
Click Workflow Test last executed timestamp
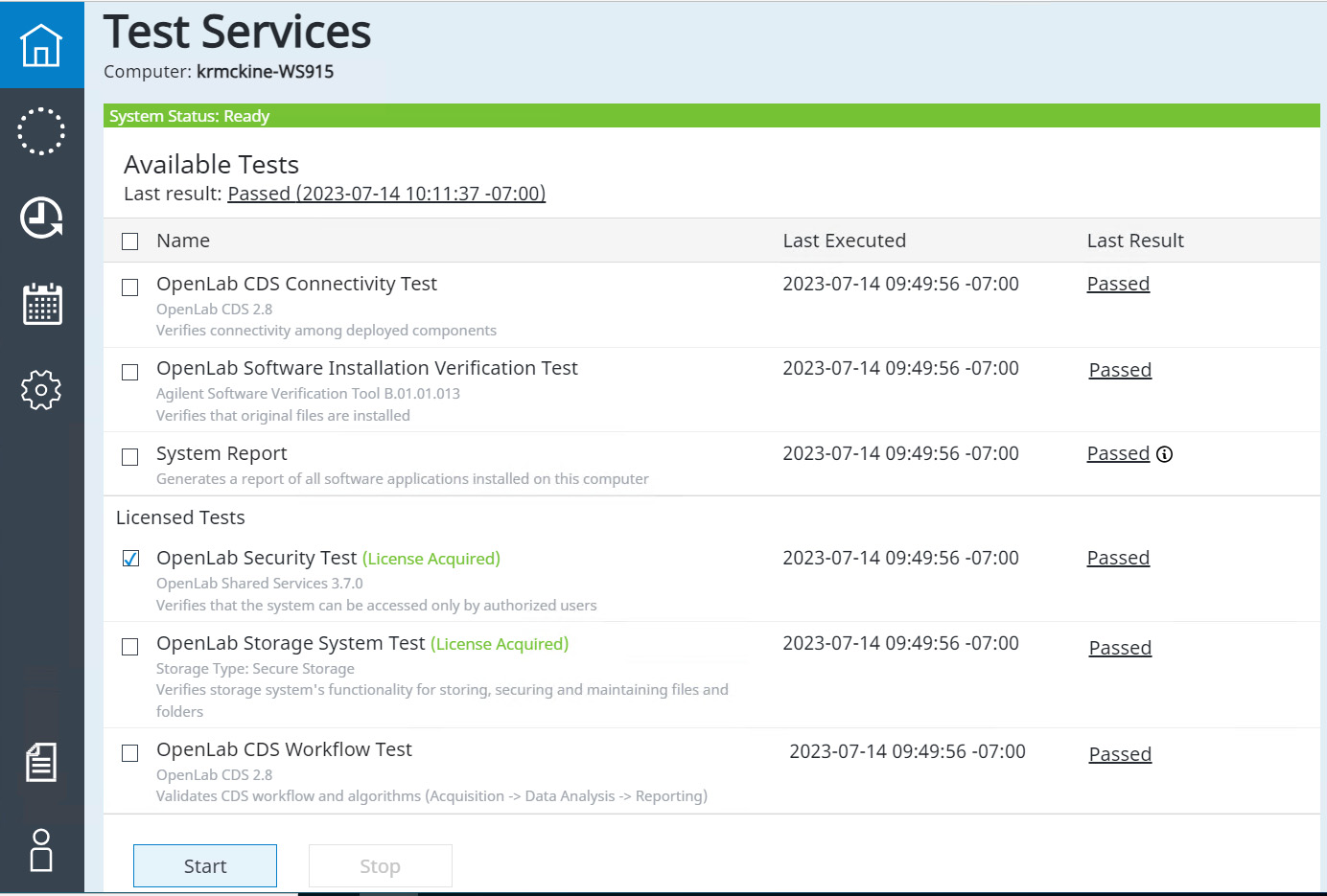(x=907, y=751)
